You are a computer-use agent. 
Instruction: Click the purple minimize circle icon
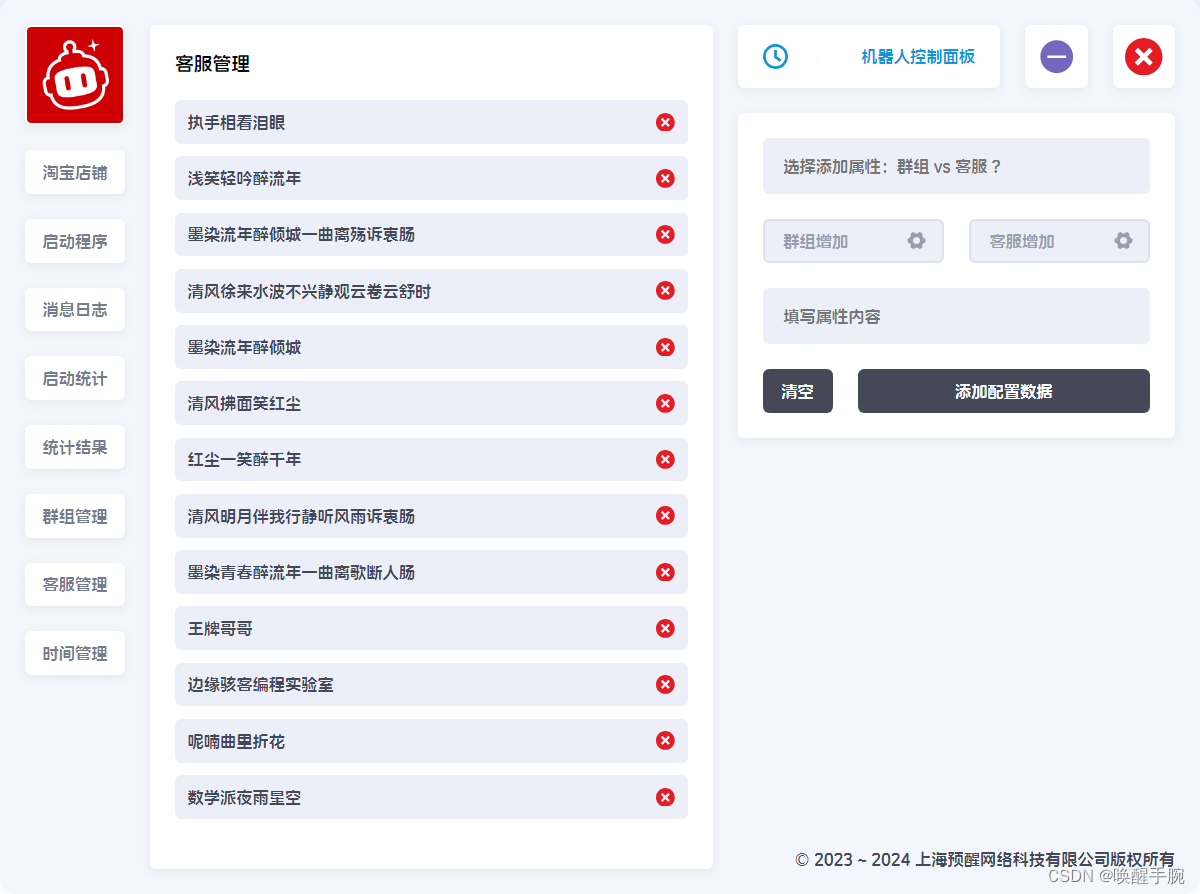[1056, 56]
